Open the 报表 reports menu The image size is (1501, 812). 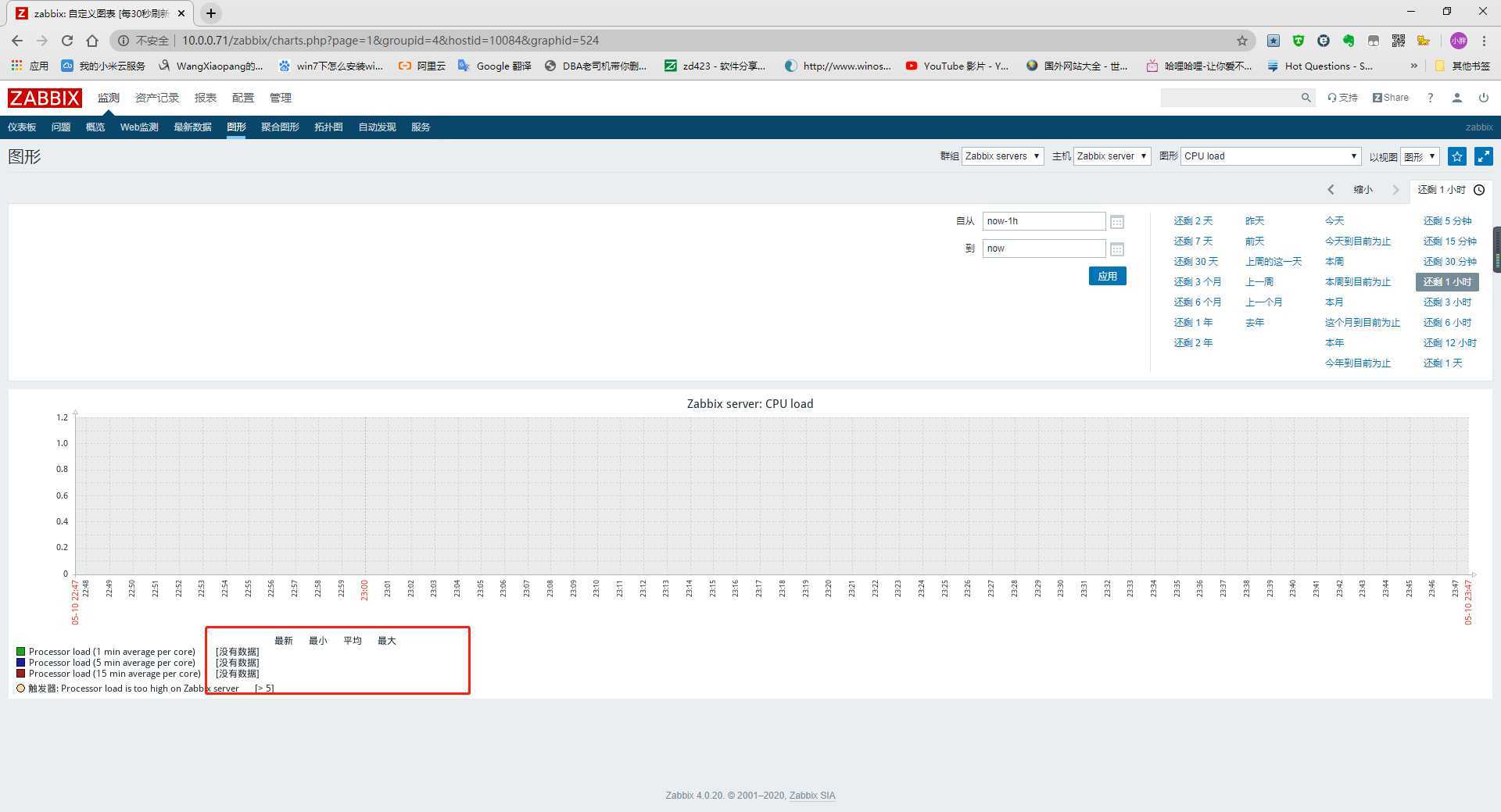click(206, 98)
